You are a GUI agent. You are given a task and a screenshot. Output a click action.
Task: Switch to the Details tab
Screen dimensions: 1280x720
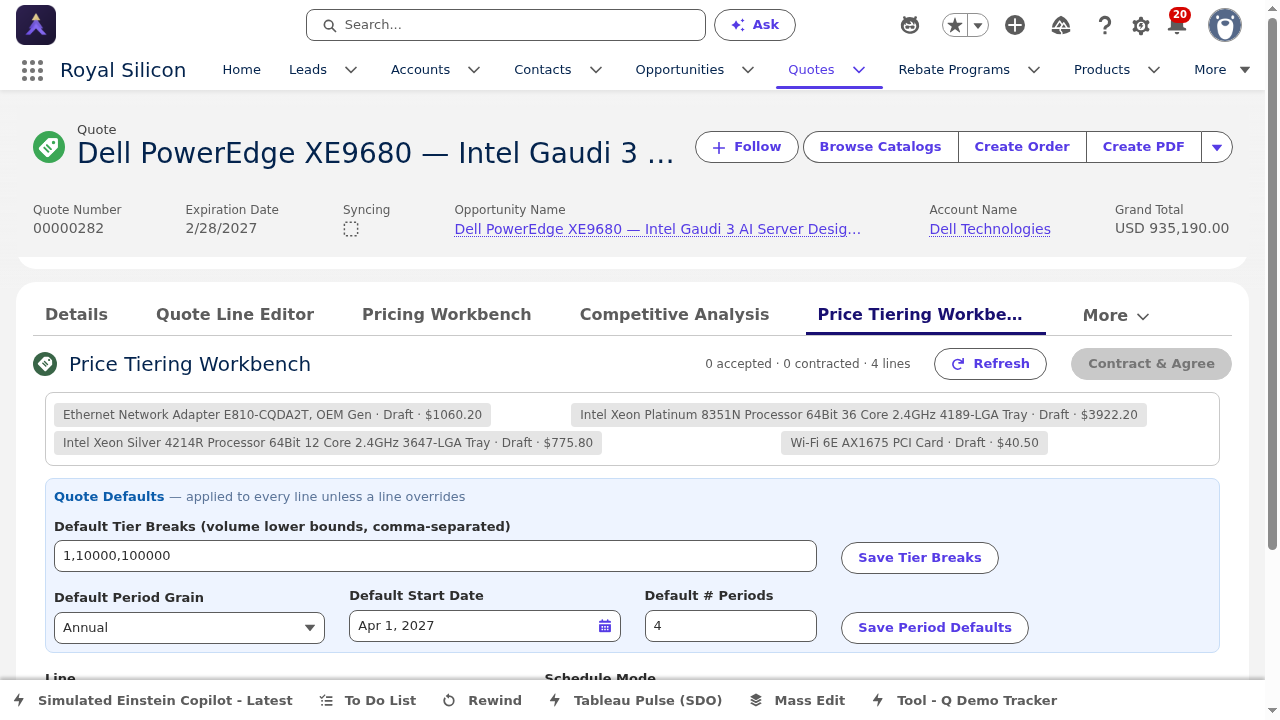pyautogui.click(x=76, y=314)
